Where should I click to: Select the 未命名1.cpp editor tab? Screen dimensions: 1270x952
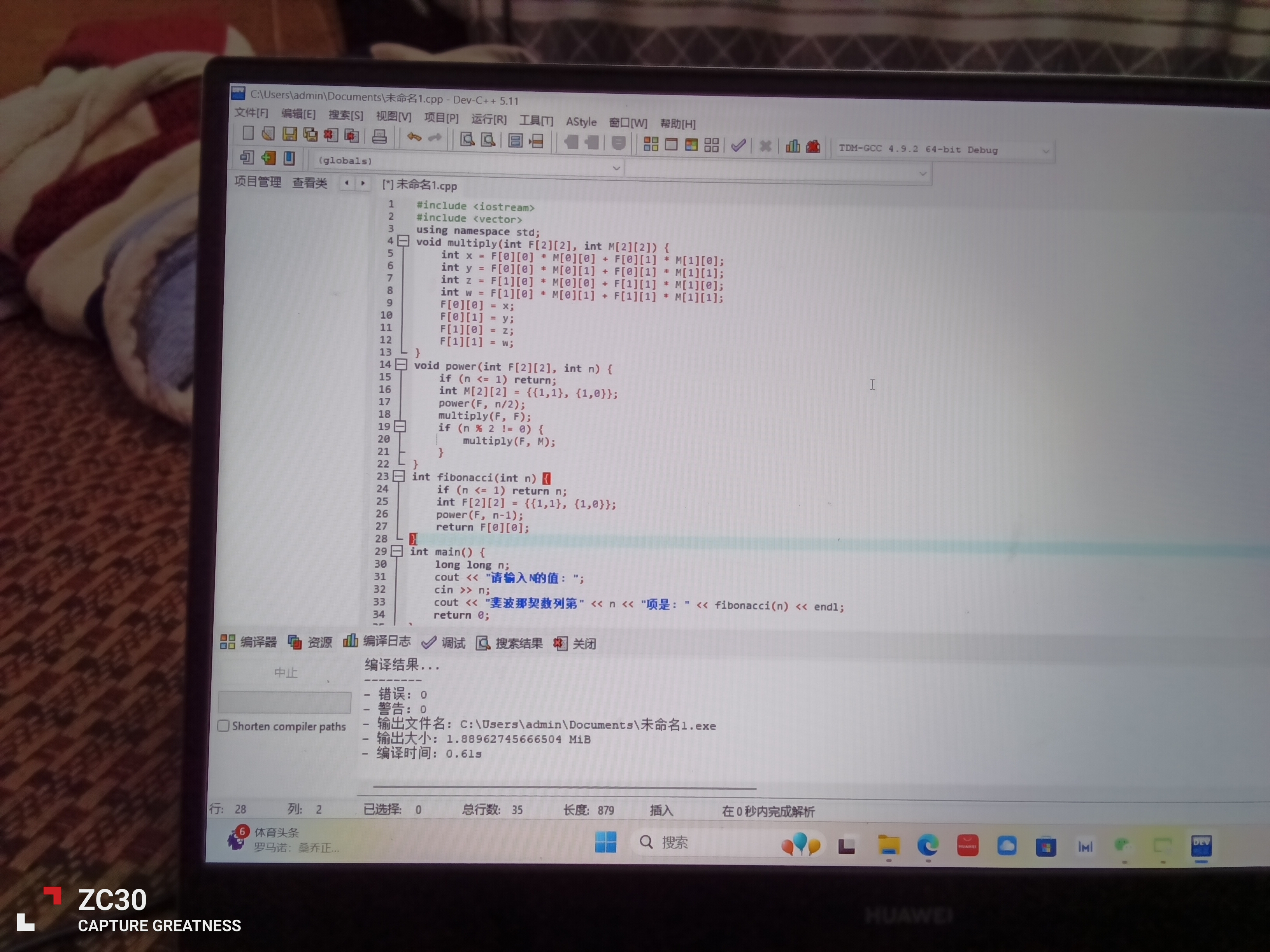point(420,185)
